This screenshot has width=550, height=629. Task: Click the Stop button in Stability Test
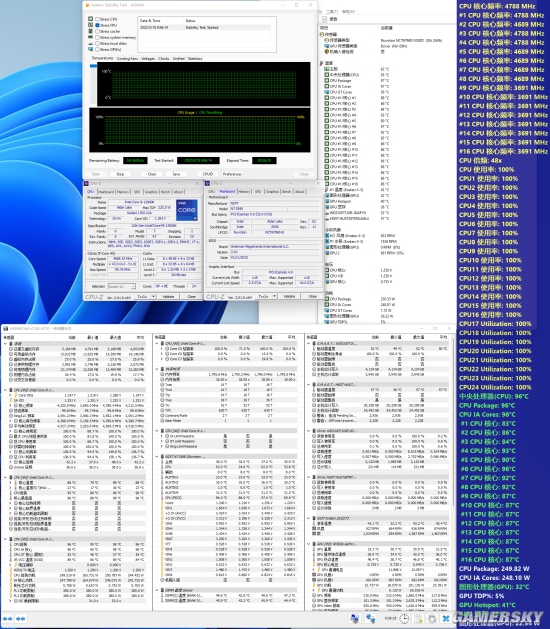click(120, 174)
